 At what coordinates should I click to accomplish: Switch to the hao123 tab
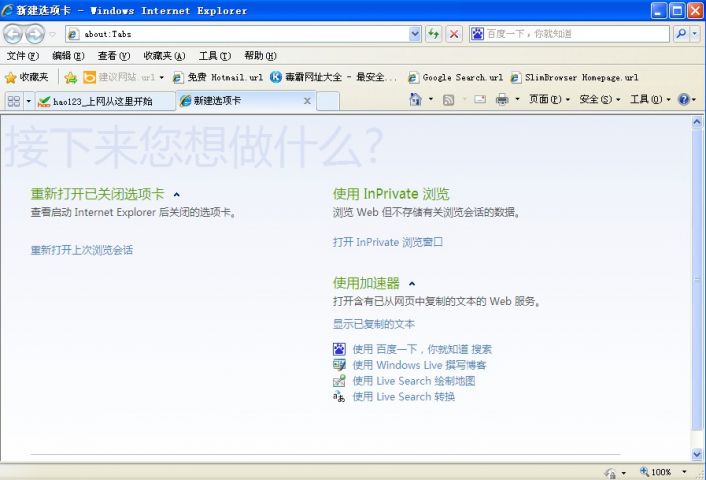click(105, 101)
